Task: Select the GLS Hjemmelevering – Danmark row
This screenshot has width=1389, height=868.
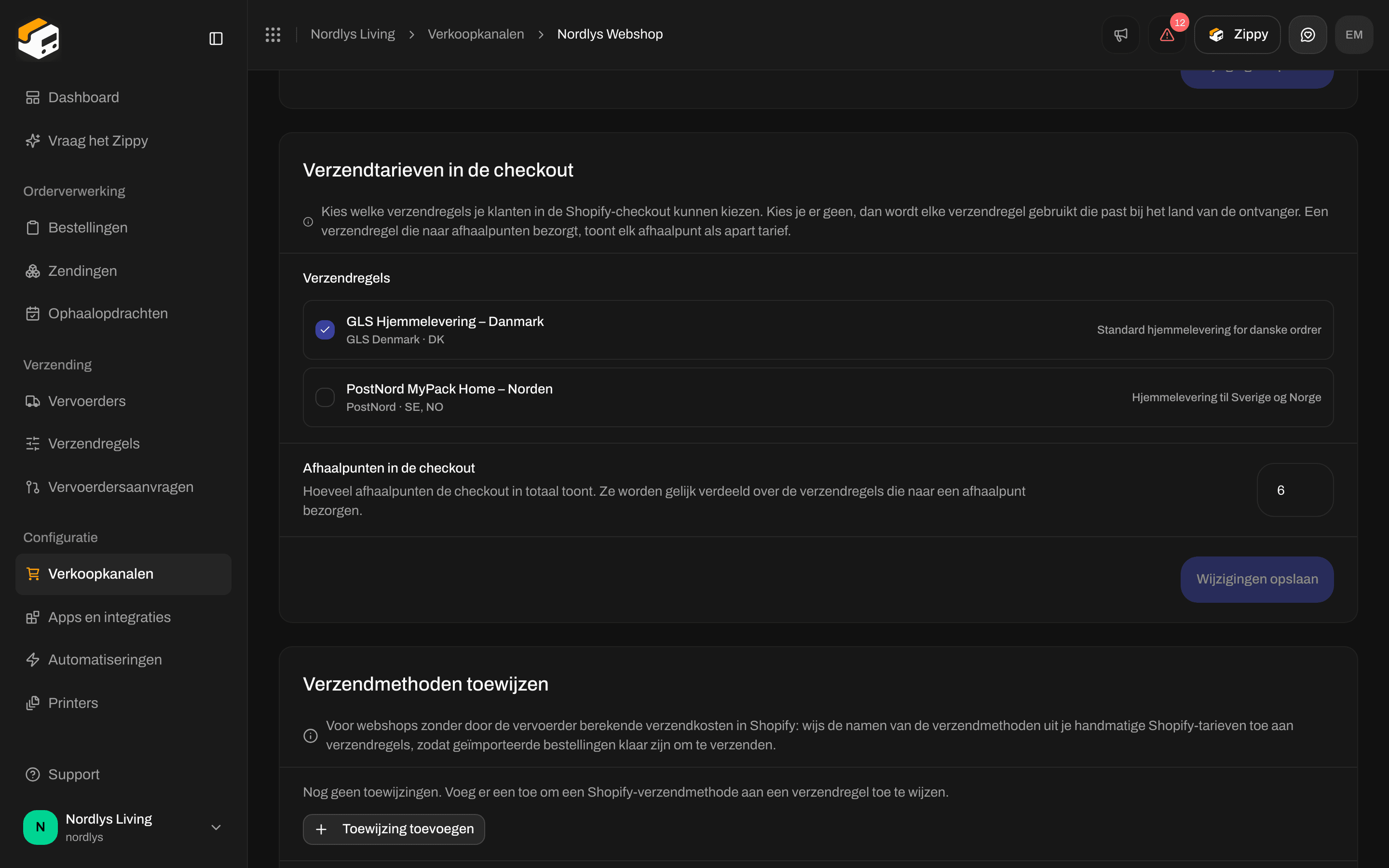Action: pyautogui.click(x=818, y=329)
